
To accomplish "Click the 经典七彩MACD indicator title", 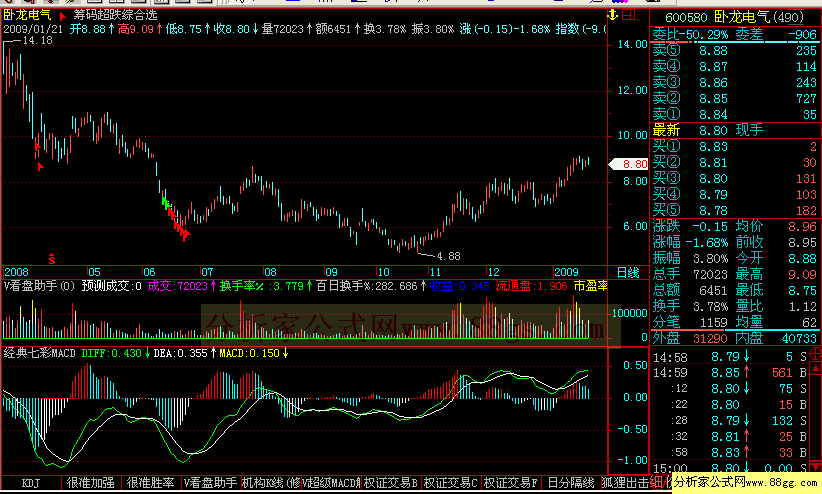I will pyautogui.click(x=40, y=353).
